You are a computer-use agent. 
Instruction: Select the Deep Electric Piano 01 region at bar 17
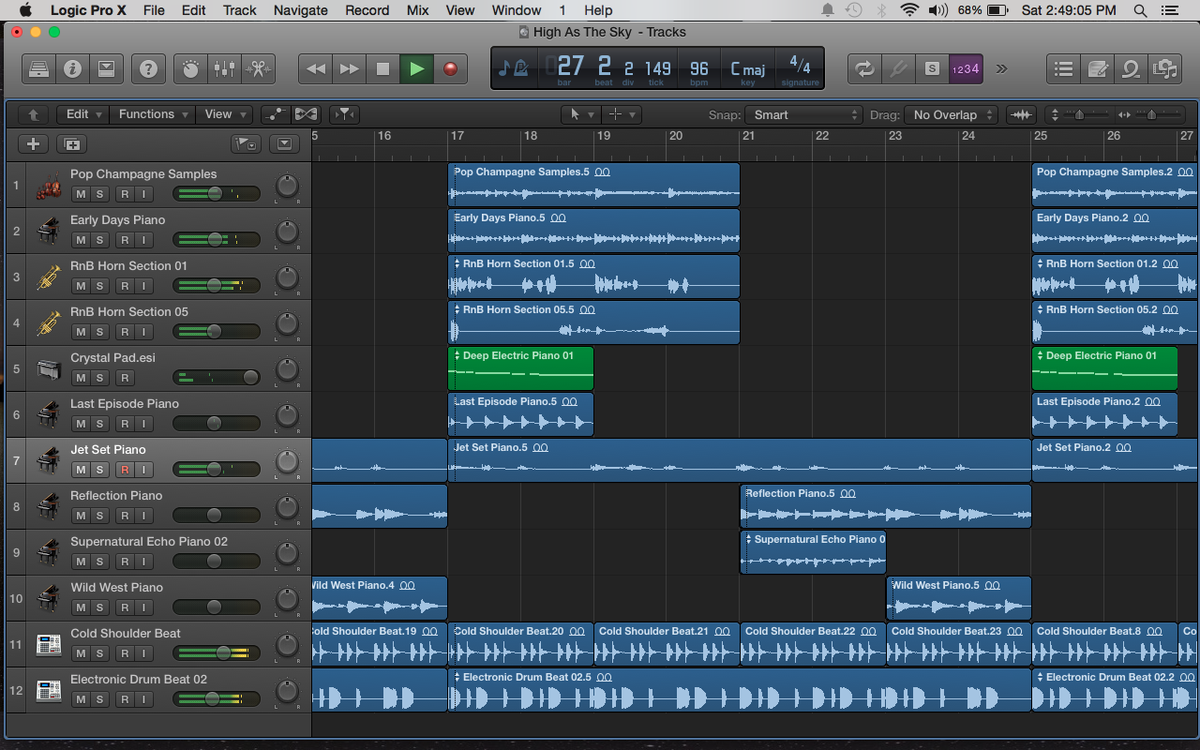(x=520, y=368)
